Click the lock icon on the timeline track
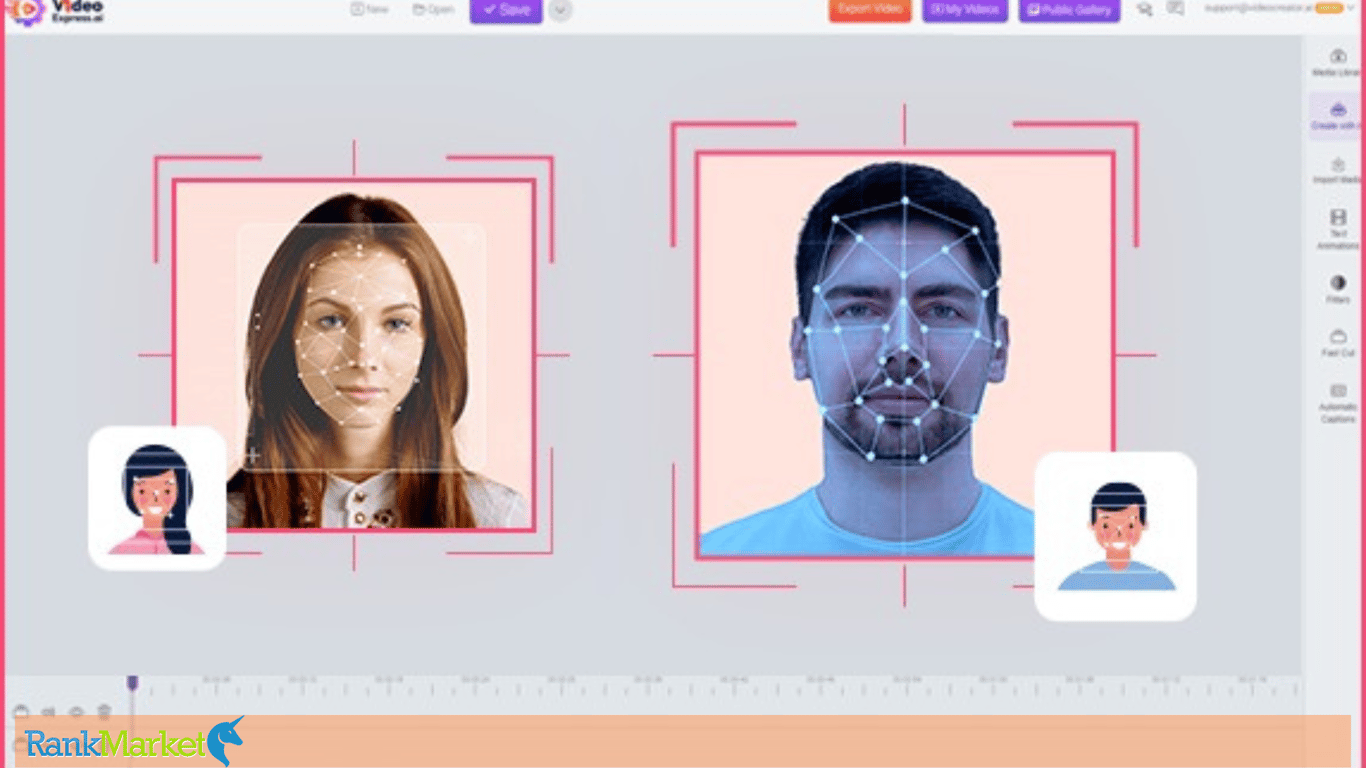Viewport: 1366px width, 768px height. (x=22, y=712)
